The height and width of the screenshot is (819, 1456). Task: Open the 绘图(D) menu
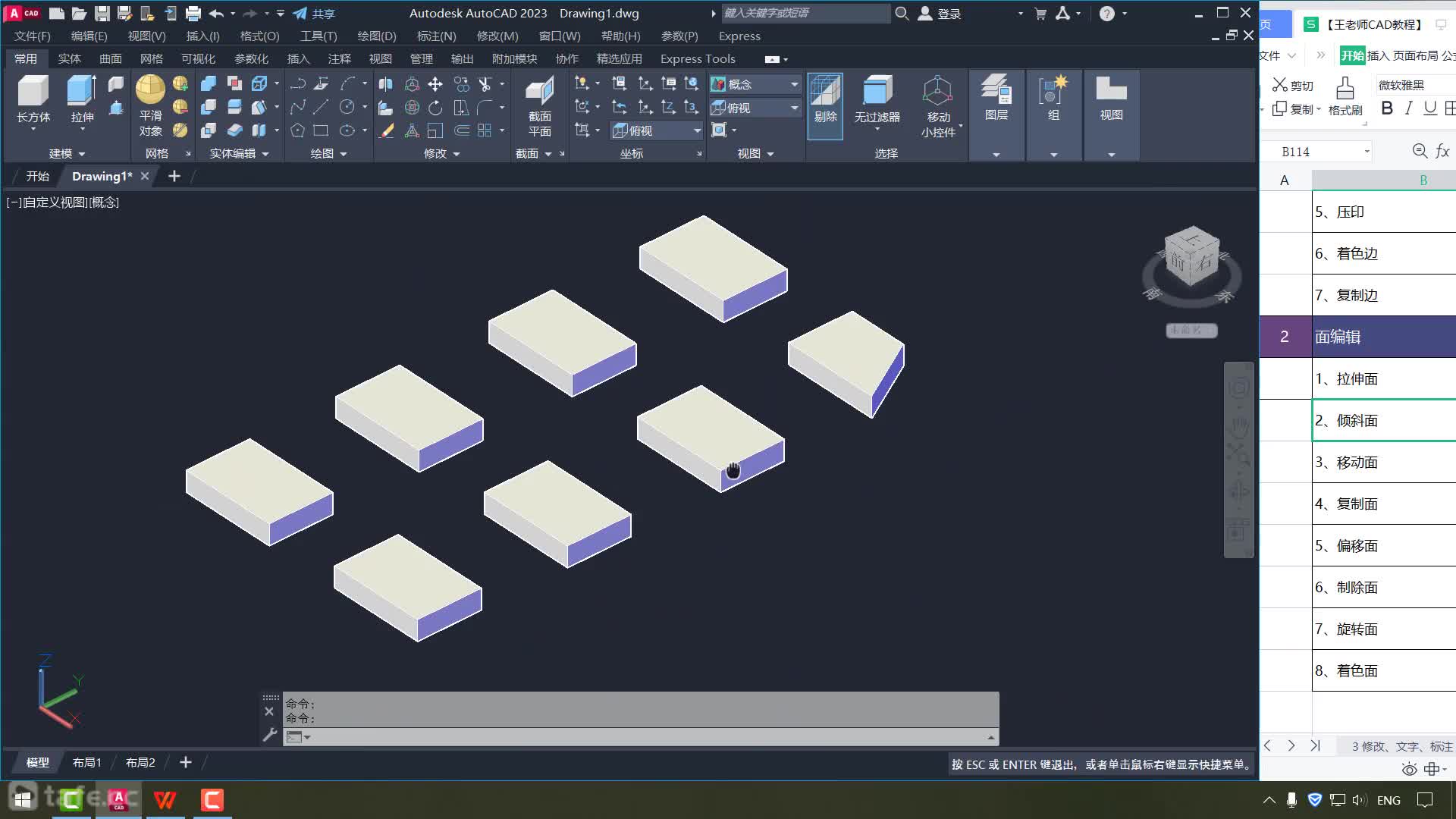377,36
